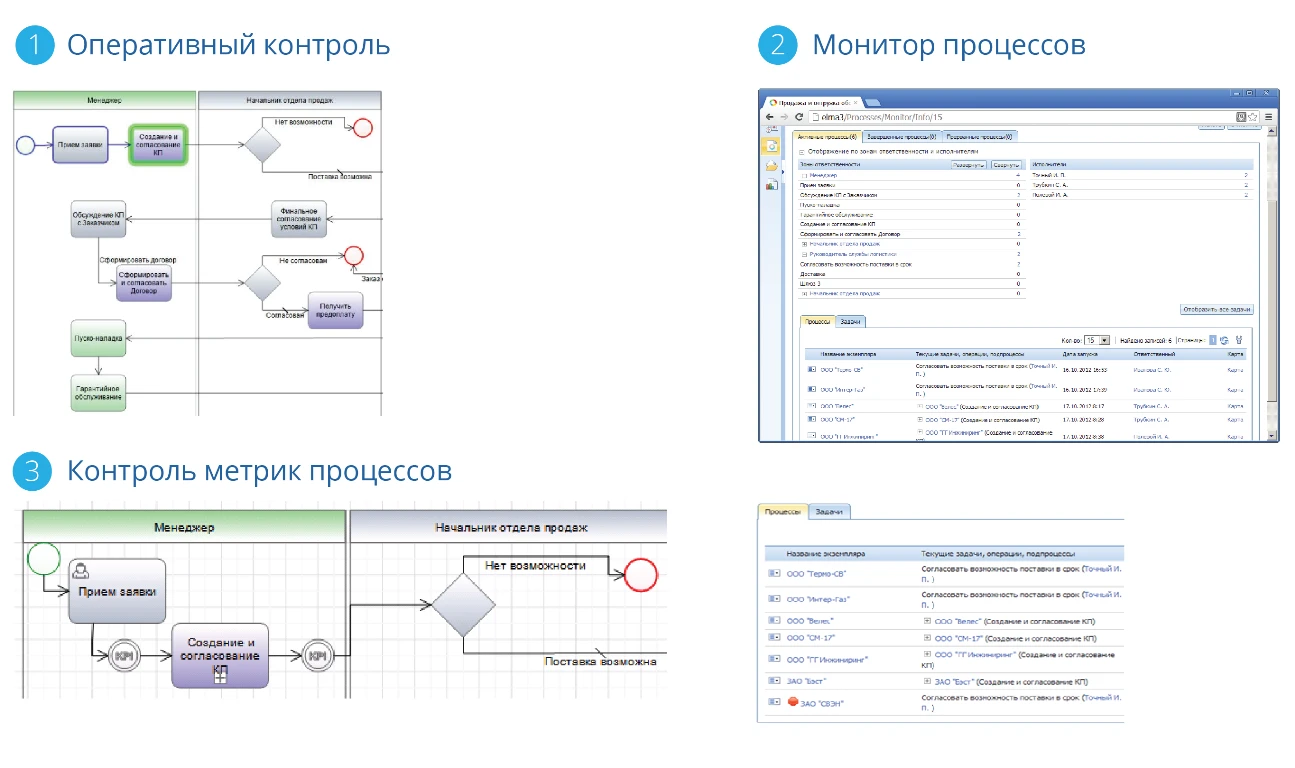
Task: Bookmark the page with the star icon
Action: (1252, 116)
